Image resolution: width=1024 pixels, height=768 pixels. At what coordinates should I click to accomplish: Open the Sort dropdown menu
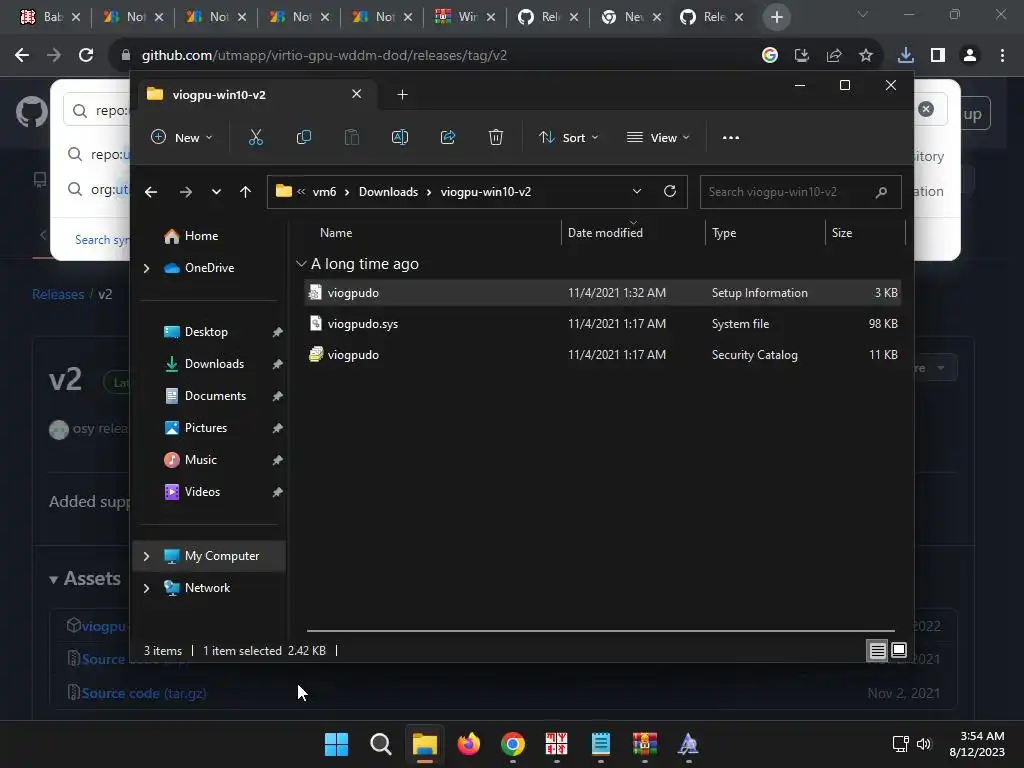(x=568, y=138)
